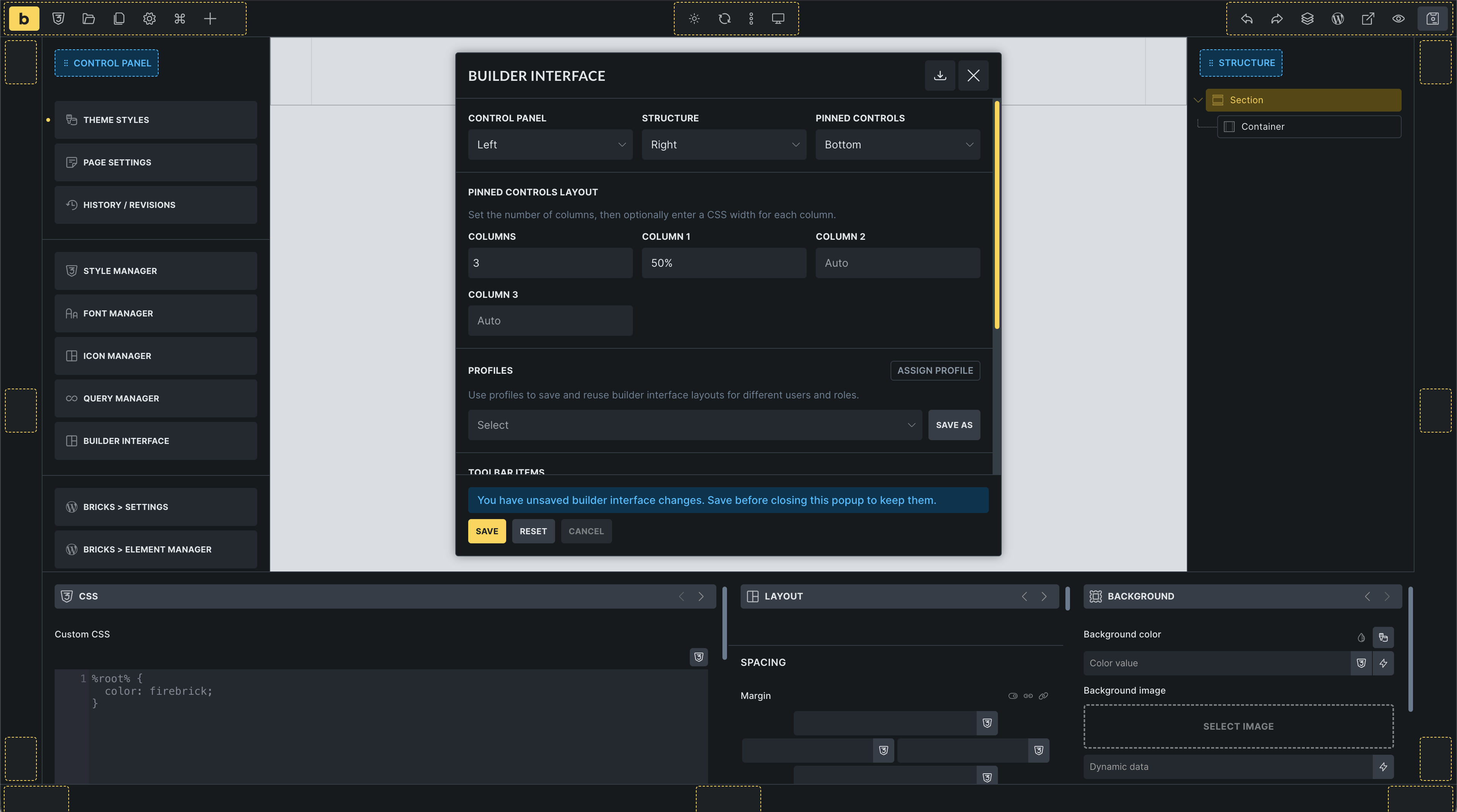The width and height of the screenshot is (1457, 812).
Task: Open dynamic data bolt for Color value
Action: click(x=1383, y=663)
